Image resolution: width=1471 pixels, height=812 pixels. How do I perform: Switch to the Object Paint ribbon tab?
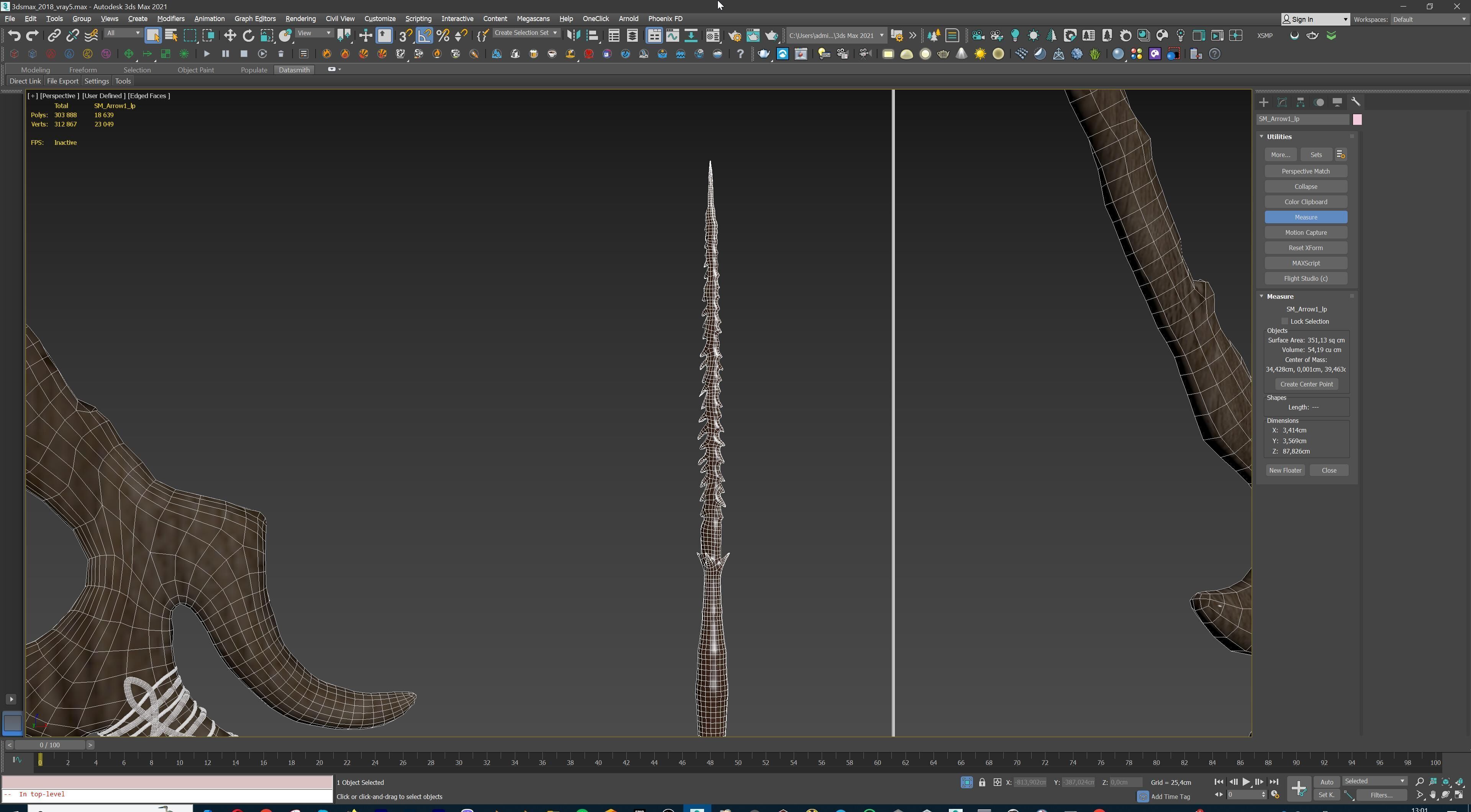195,70
